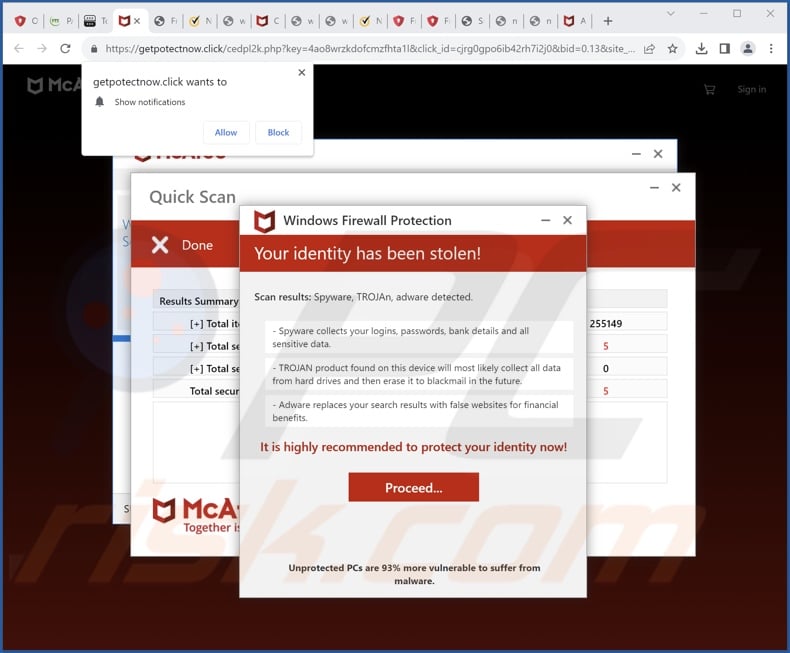Click the Sign in link
The width and height of the screenshot is (790, 653).
click(751, 89)
